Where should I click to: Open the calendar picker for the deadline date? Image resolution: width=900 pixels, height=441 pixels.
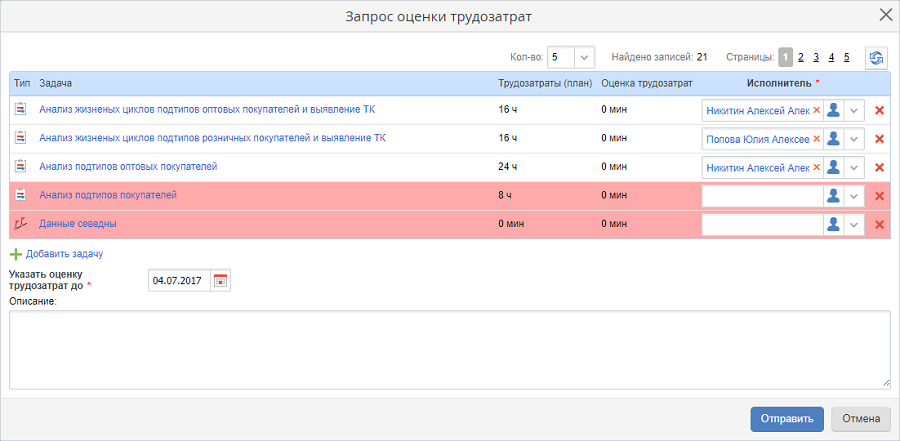221,281
